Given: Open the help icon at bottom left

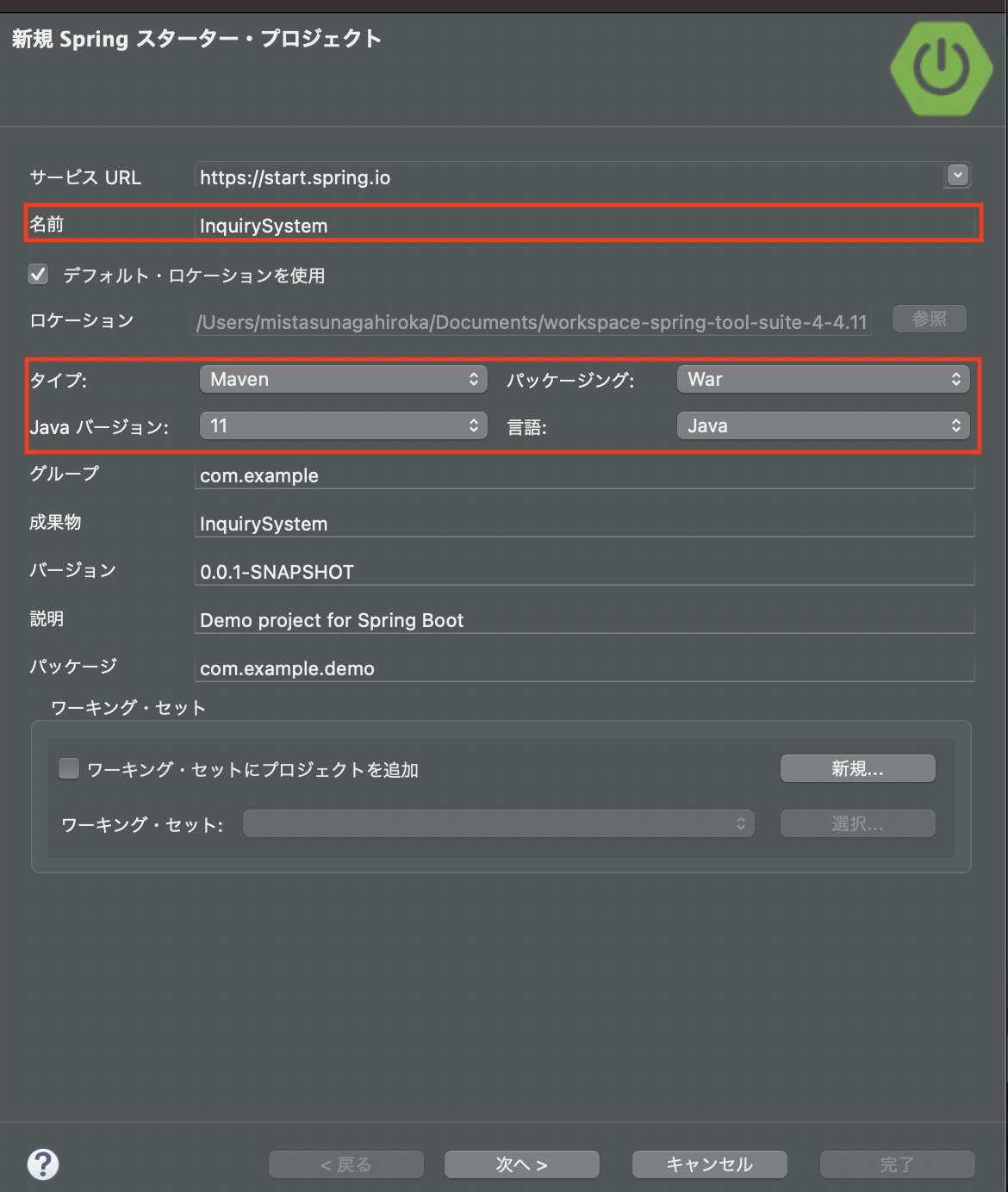Looking at the screenshot, I should click(x=42, y=1164).
